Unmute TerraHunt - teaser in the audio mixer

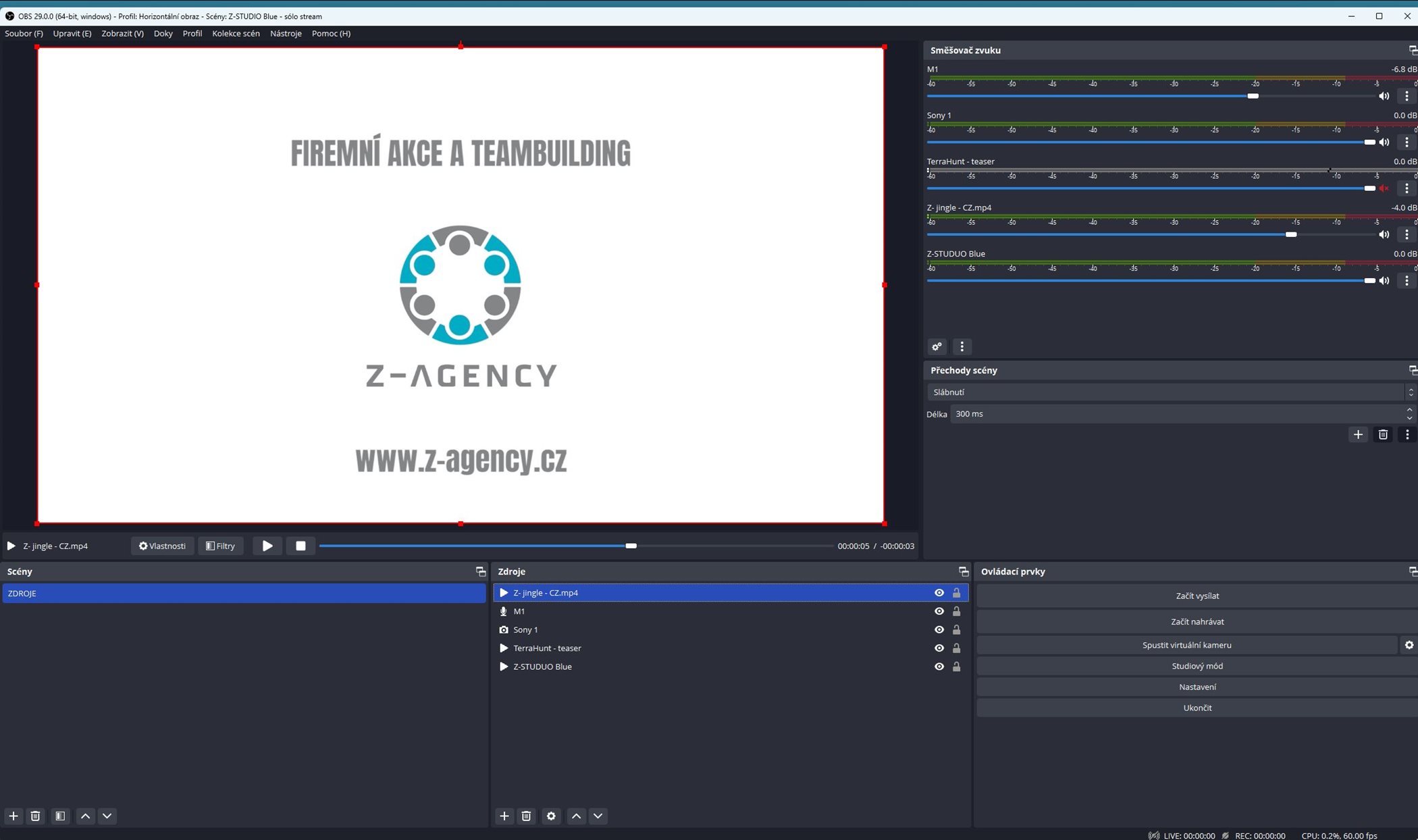1385,188
